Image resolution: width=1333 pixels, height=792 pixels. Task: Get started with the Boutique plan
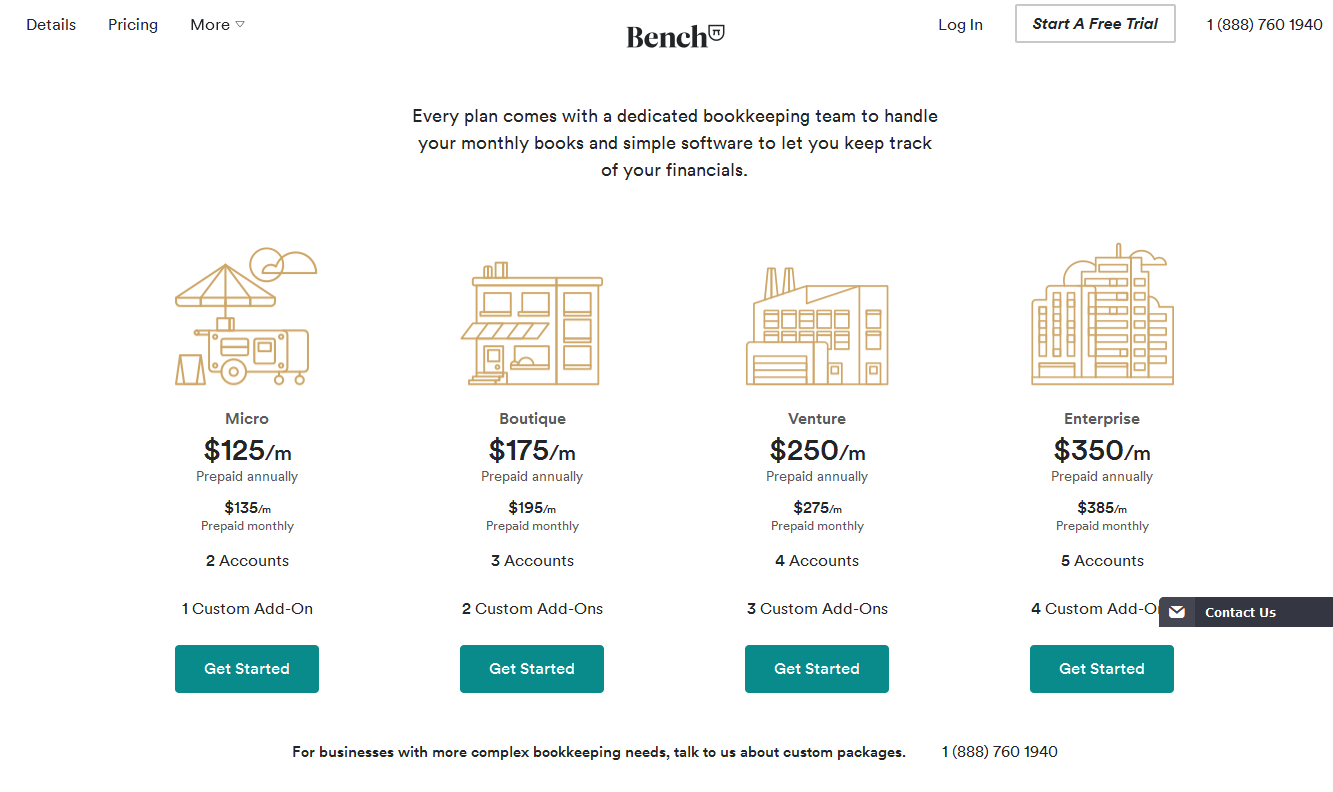click(x=532, y=669)
